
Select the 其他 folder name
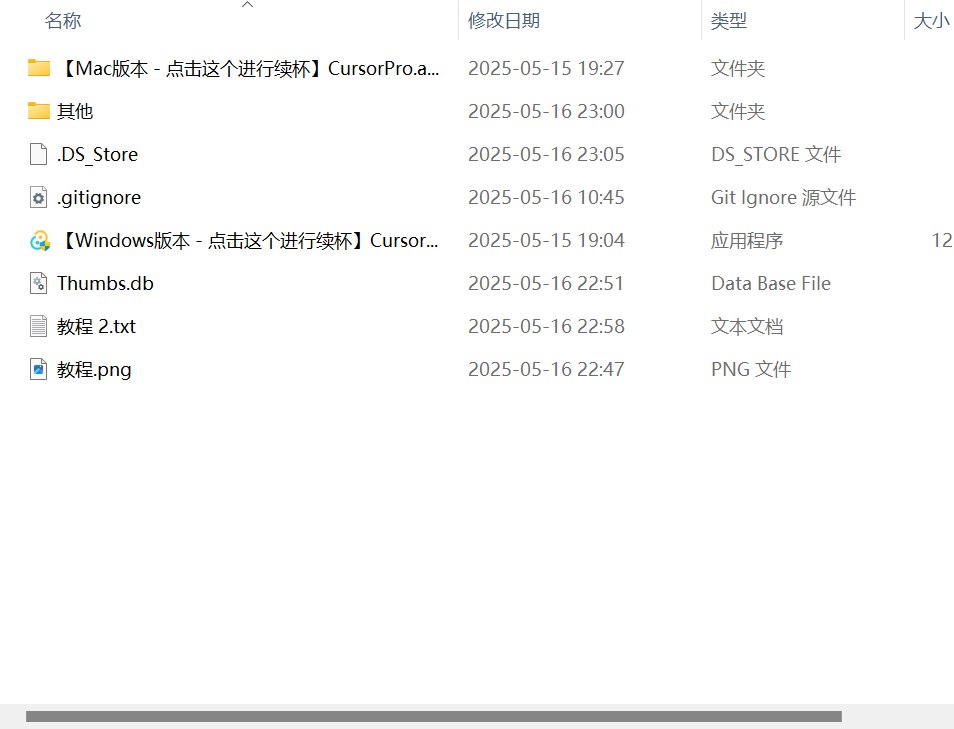75,111
